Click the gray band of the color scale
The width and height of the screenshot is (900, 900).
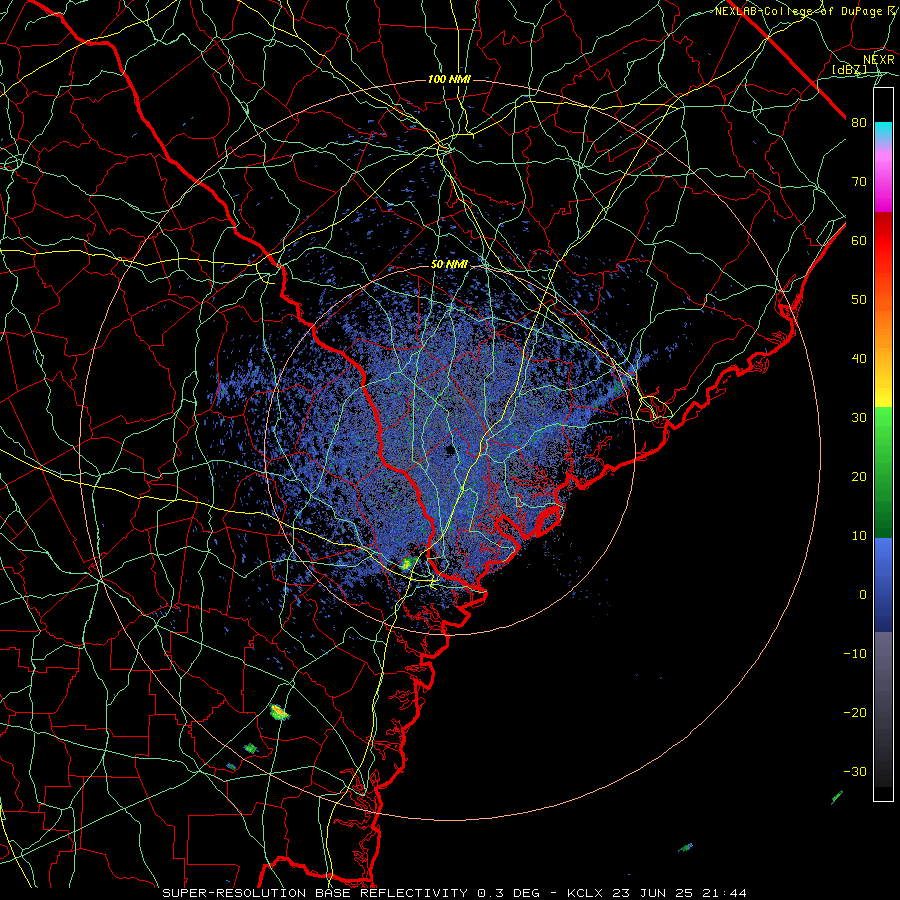[x=883, y=709]
